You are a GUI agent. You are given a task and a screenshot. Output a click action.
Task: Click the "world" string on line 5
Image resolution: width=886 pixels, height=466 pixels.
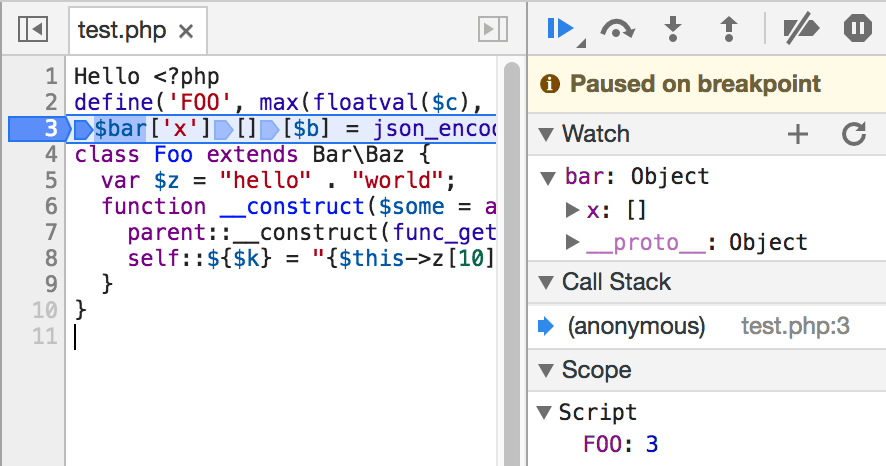[397, 180]
